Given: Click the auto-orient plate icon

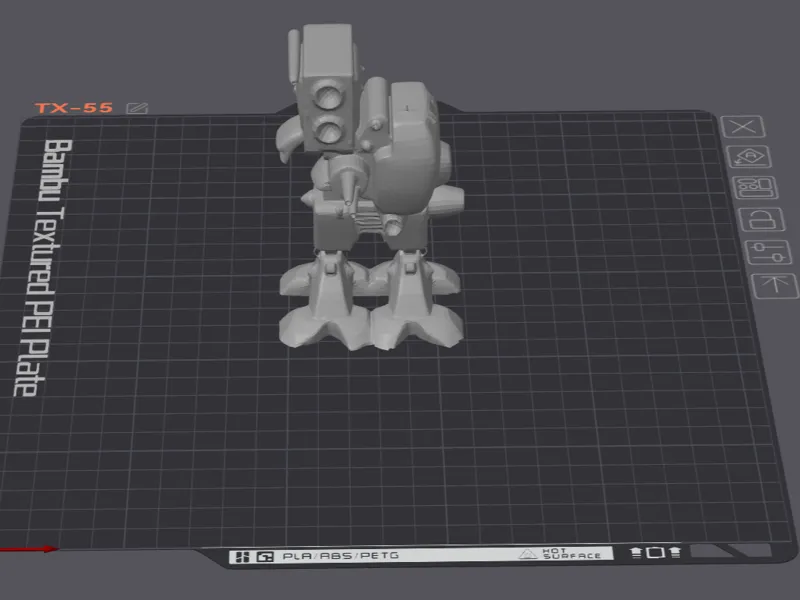Looking at the screenshot, I should tap(748, 157).
